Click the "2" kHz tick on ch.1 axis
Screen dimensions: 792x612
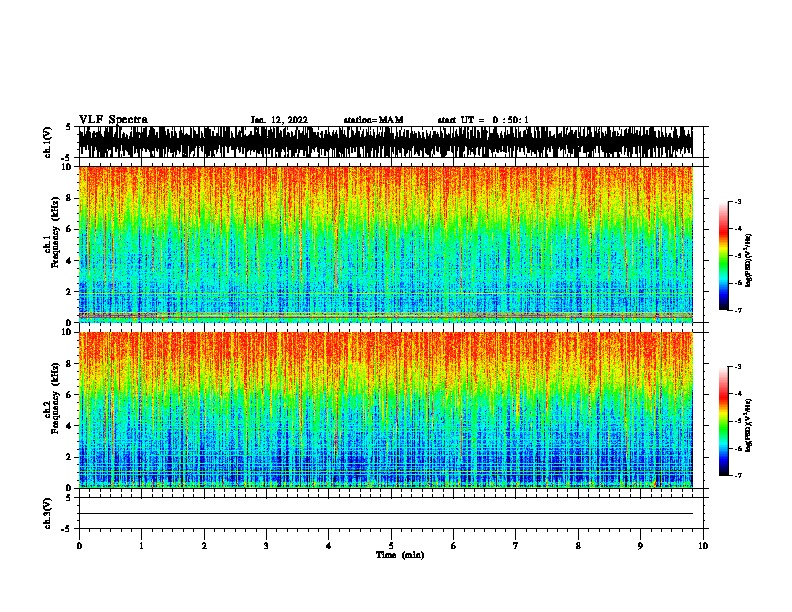click(69, 292)
